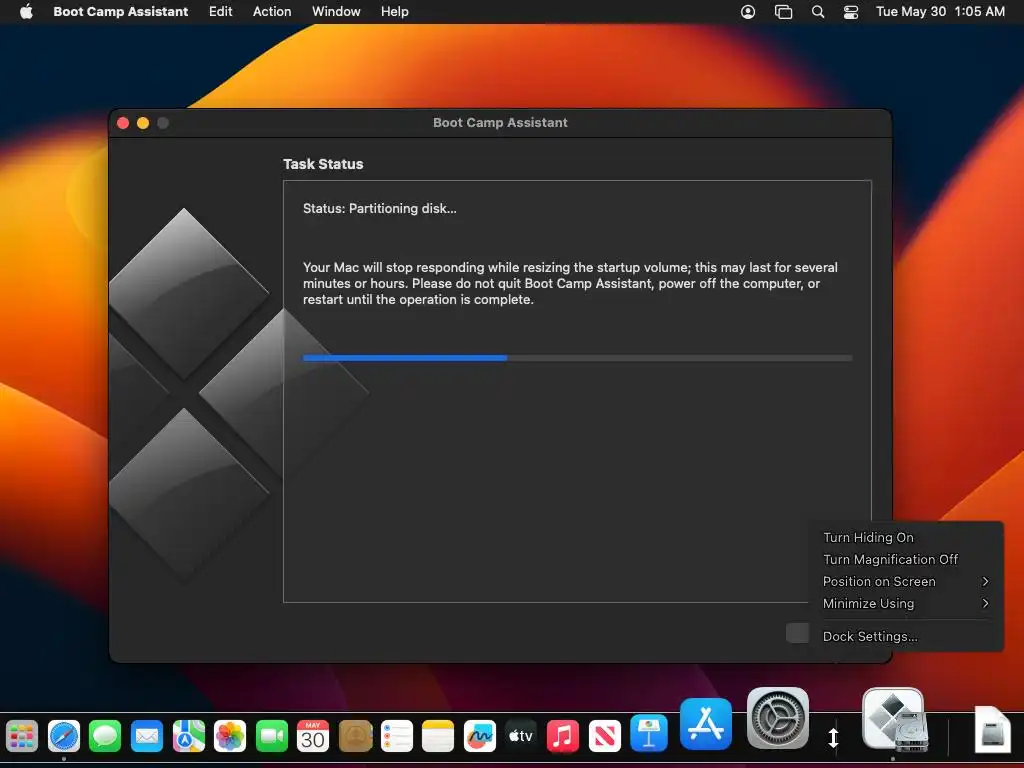Click the user account menu bar icon
Image resolution: width=1024 pixels, height=768 pixels.
tap(748, 12)
